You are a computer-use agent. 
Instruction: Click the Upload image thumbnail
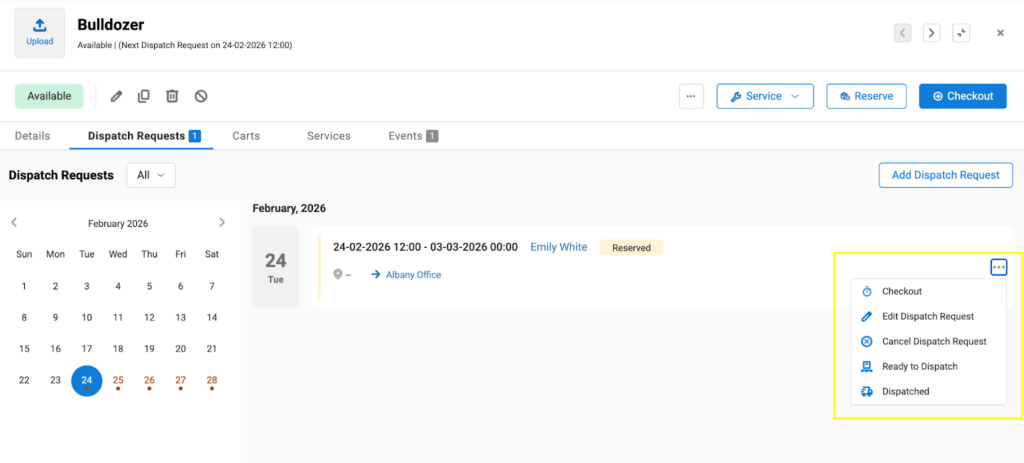40,32
